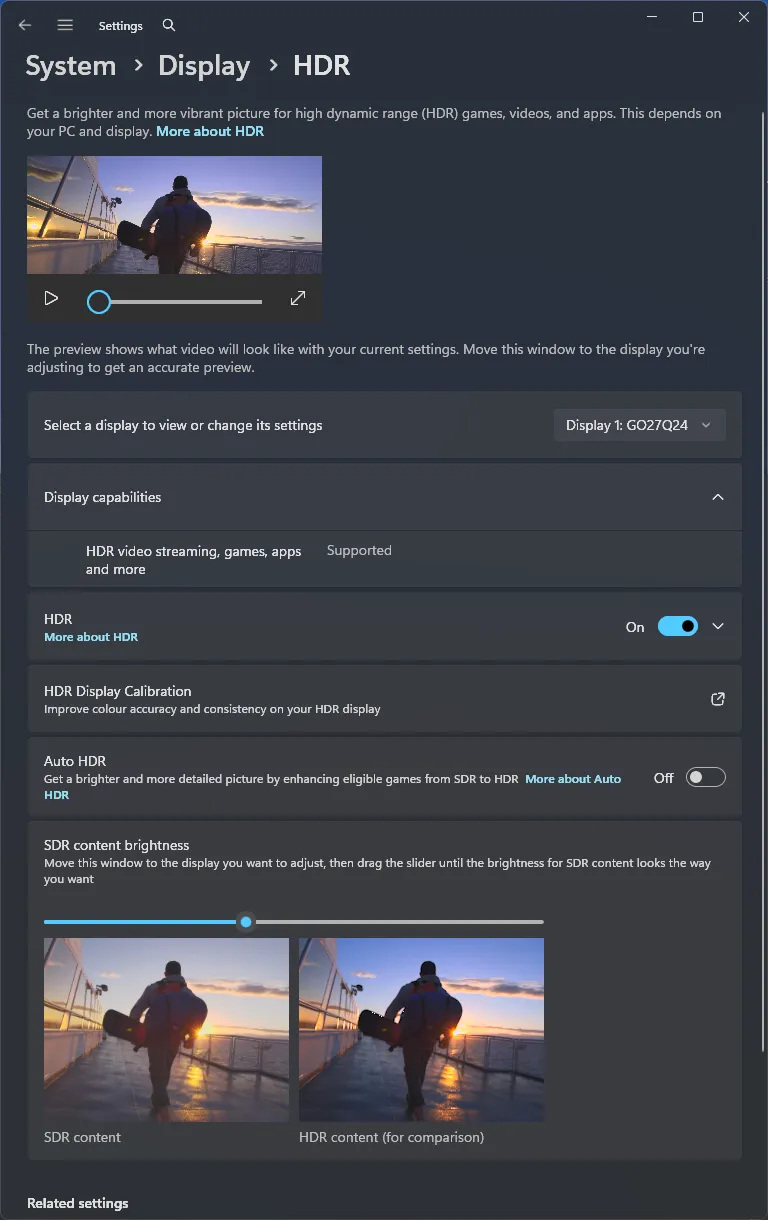This screenshot has width=768, height=1220.
Task: Click the HDR content comparison thumbnail
Action: (x=421, y=1029)
